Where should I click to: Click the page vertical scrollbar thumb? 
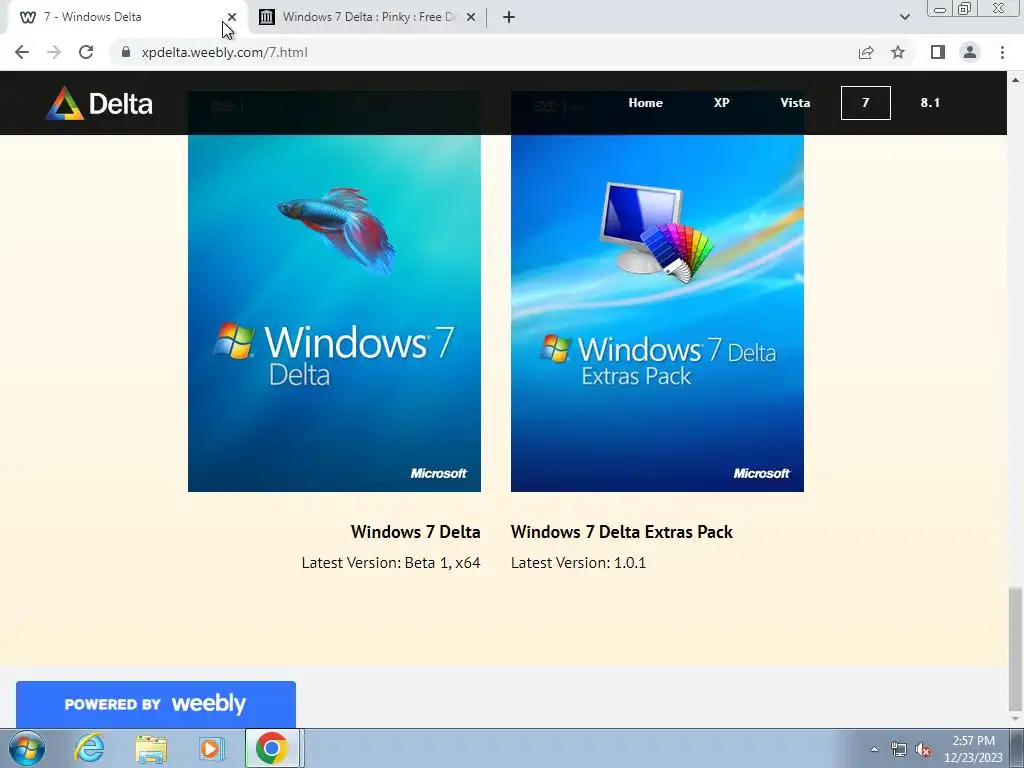click(1015, 649)
